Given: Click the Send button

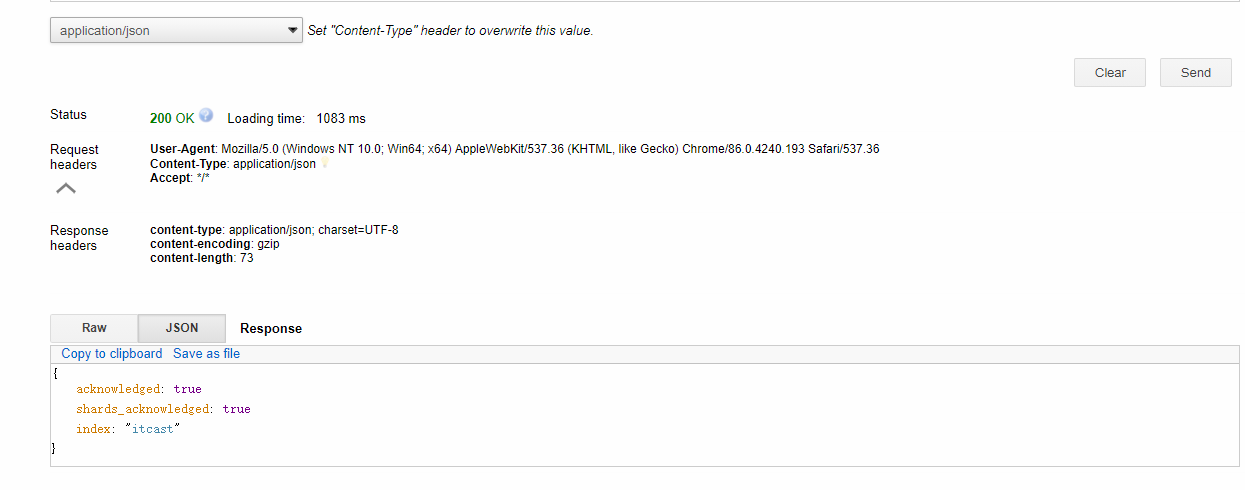Looking at the screenshot, I should (1195, 72).
